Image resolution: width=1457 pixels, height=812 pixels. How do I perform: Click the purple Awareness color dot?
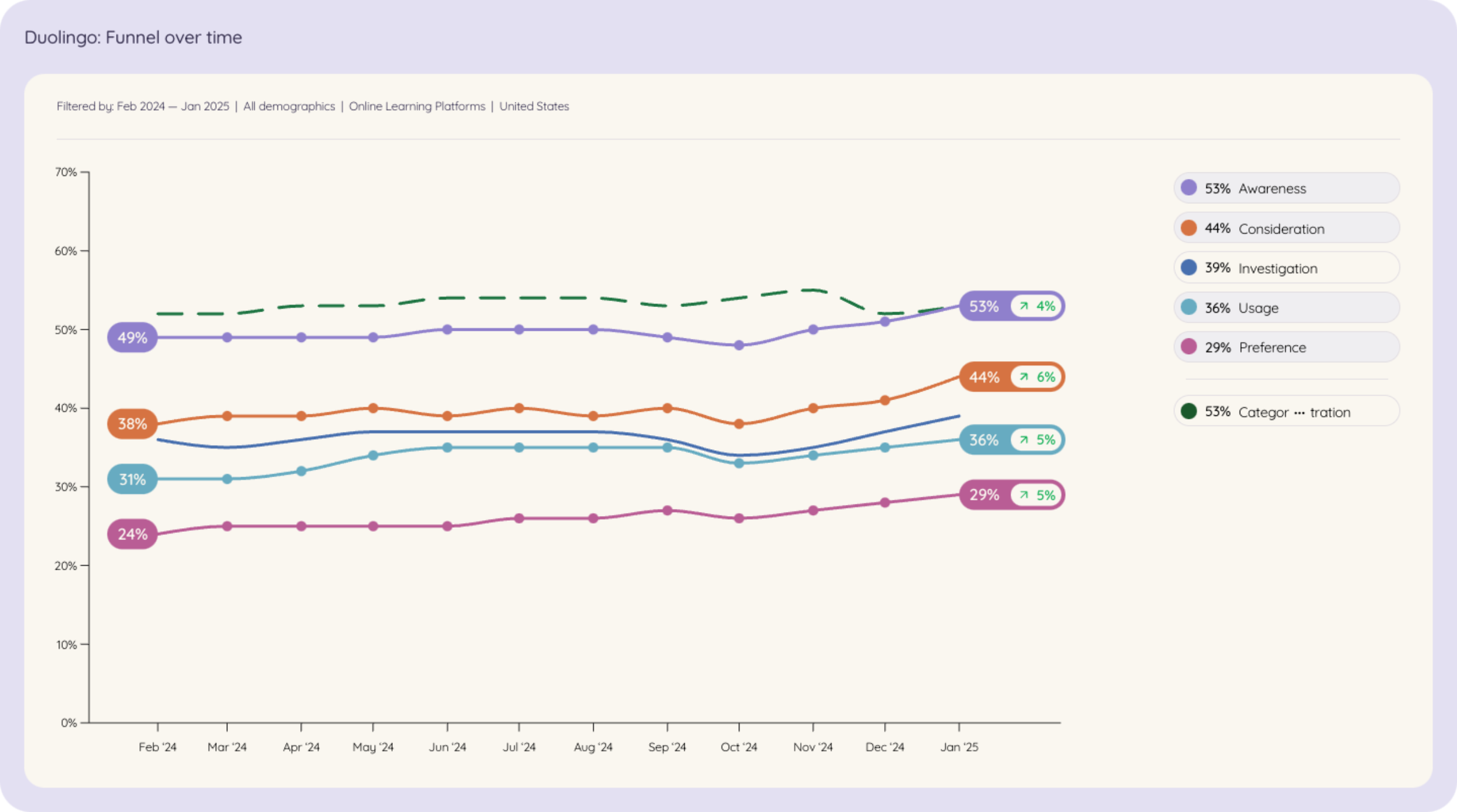[x=1188, y=188]
